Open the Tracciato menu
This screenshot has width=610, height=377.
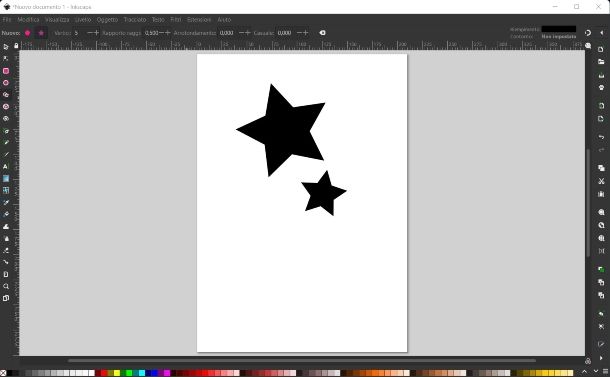135,19
